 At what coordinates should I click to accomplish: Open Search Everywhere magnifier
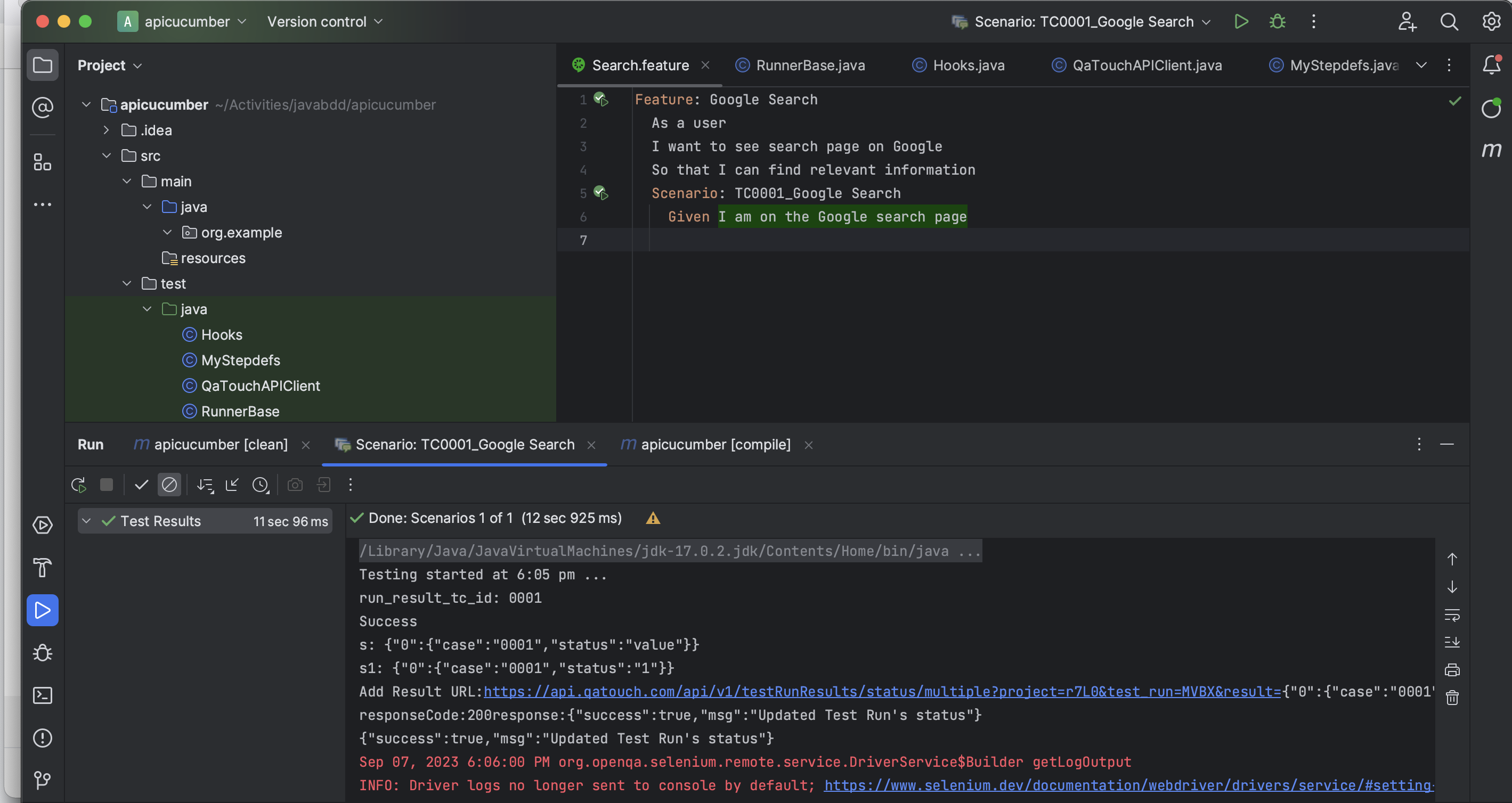coord(1449,22)
